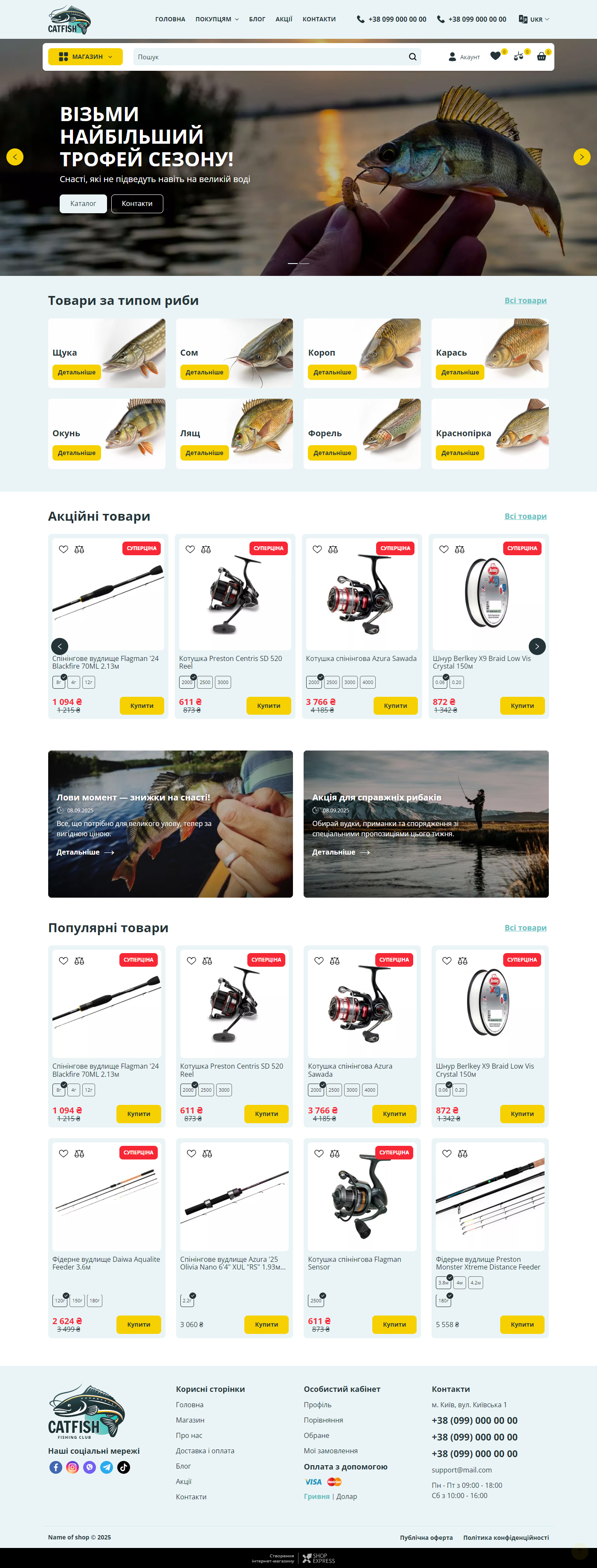Open Всі товари link beside Популярні товари
This screenshot has height=1568, width=597.
coord(525,927)
